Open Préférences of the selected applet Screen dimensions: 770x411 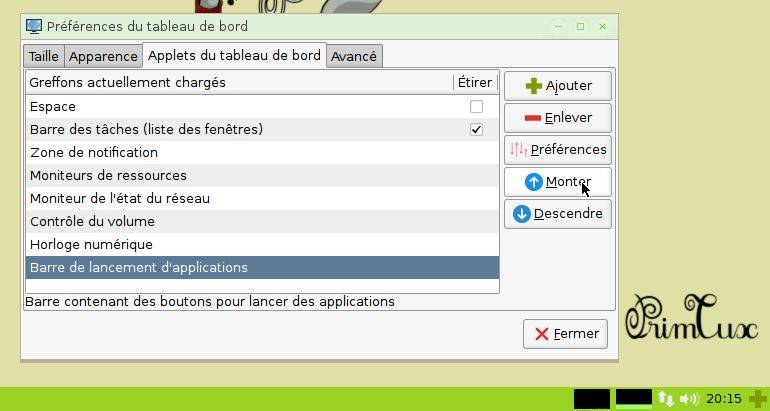coord(558,150)
